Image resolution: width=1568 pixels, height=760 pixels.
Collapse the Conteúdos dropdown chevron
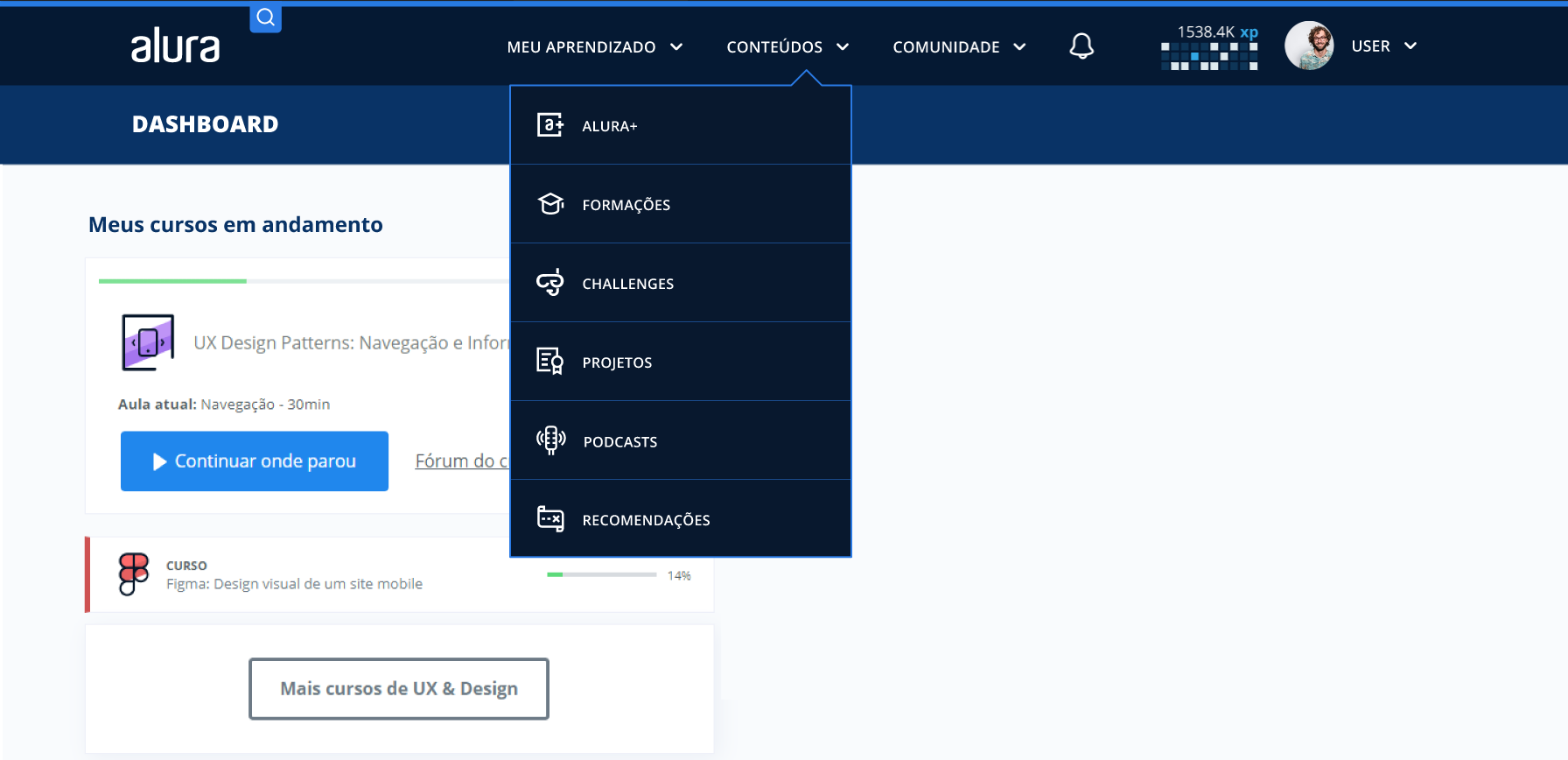tap(843, 46)
